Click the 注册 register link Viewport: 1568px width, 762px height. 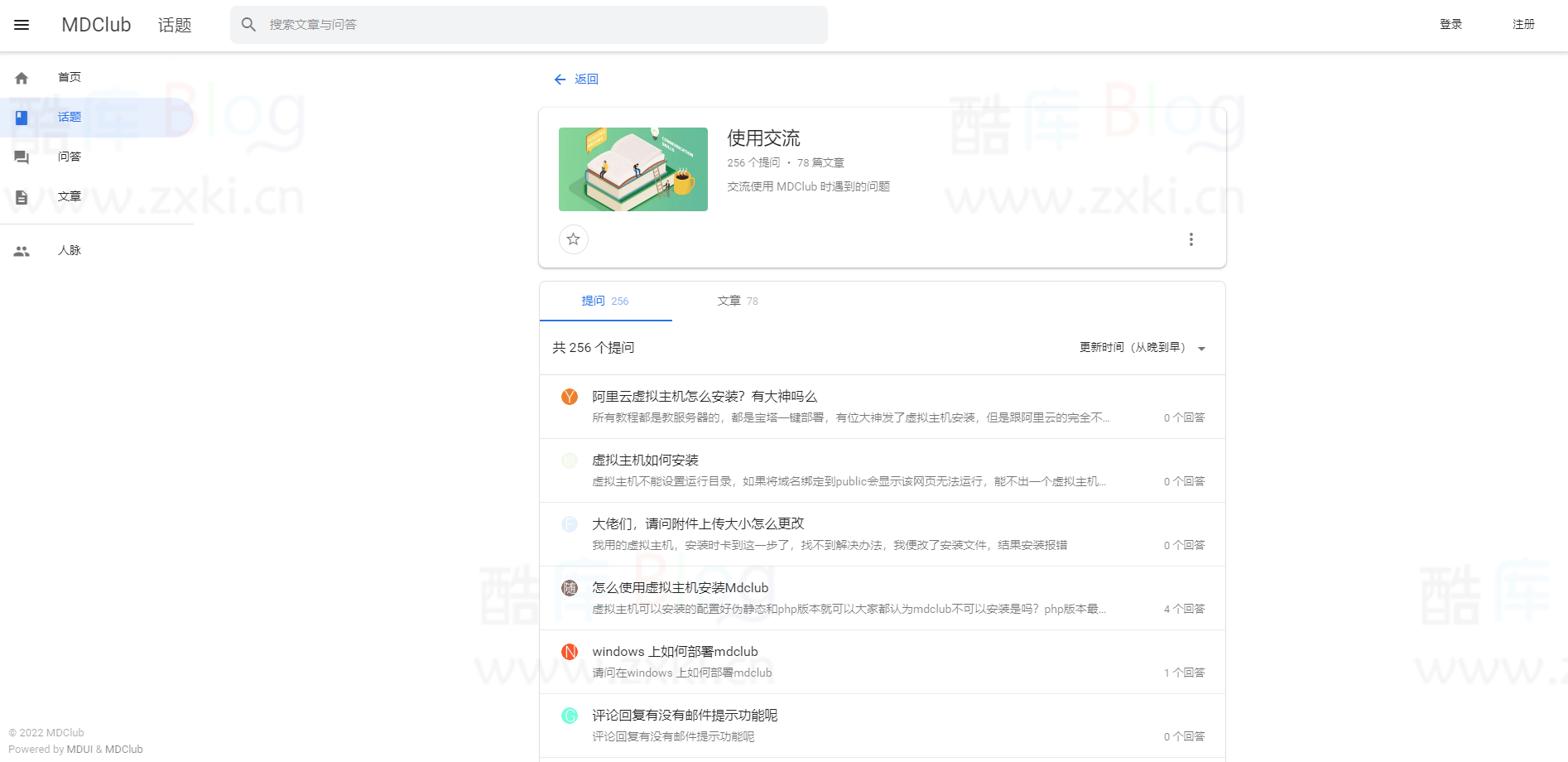[1523, 24]
